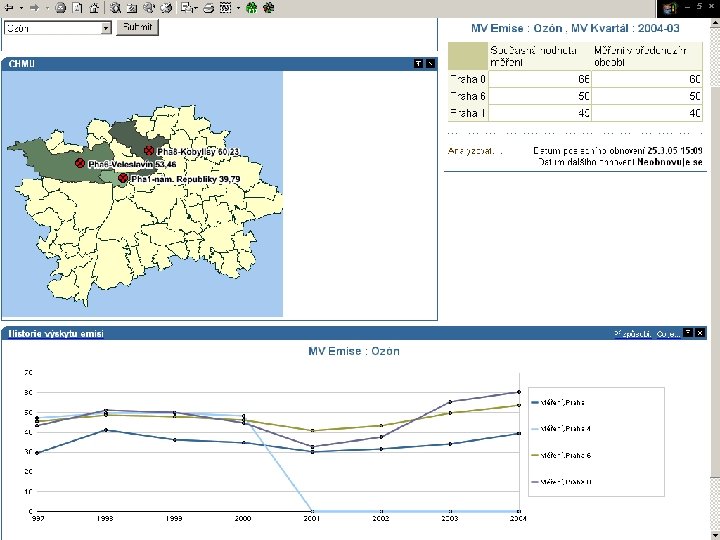Open the Back button history dropdown arrow
The width and height of the screenshot is (720, 540).
[x=21, y=8]
